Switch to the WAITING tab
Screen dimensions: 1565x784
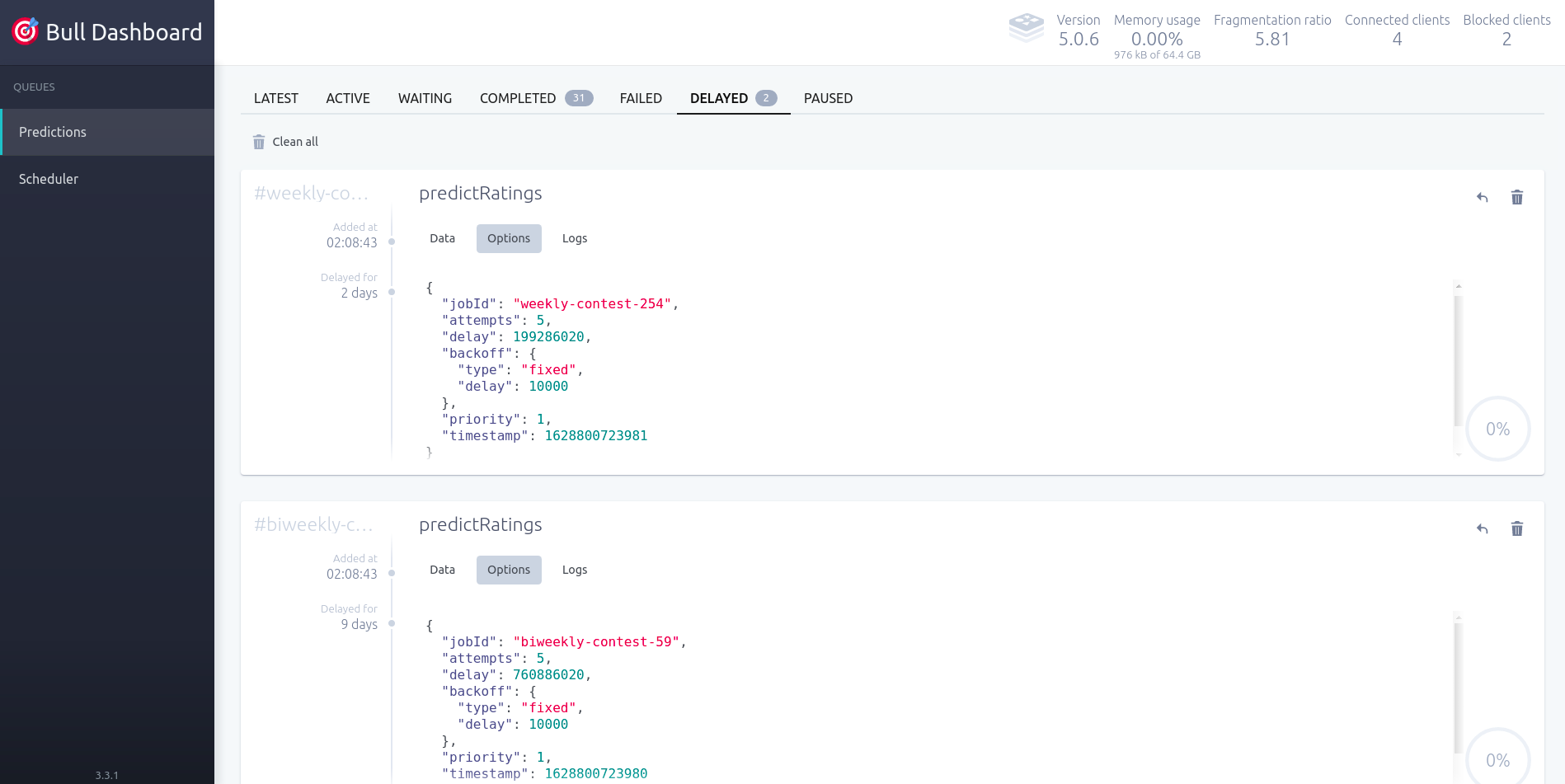(425, 98)
